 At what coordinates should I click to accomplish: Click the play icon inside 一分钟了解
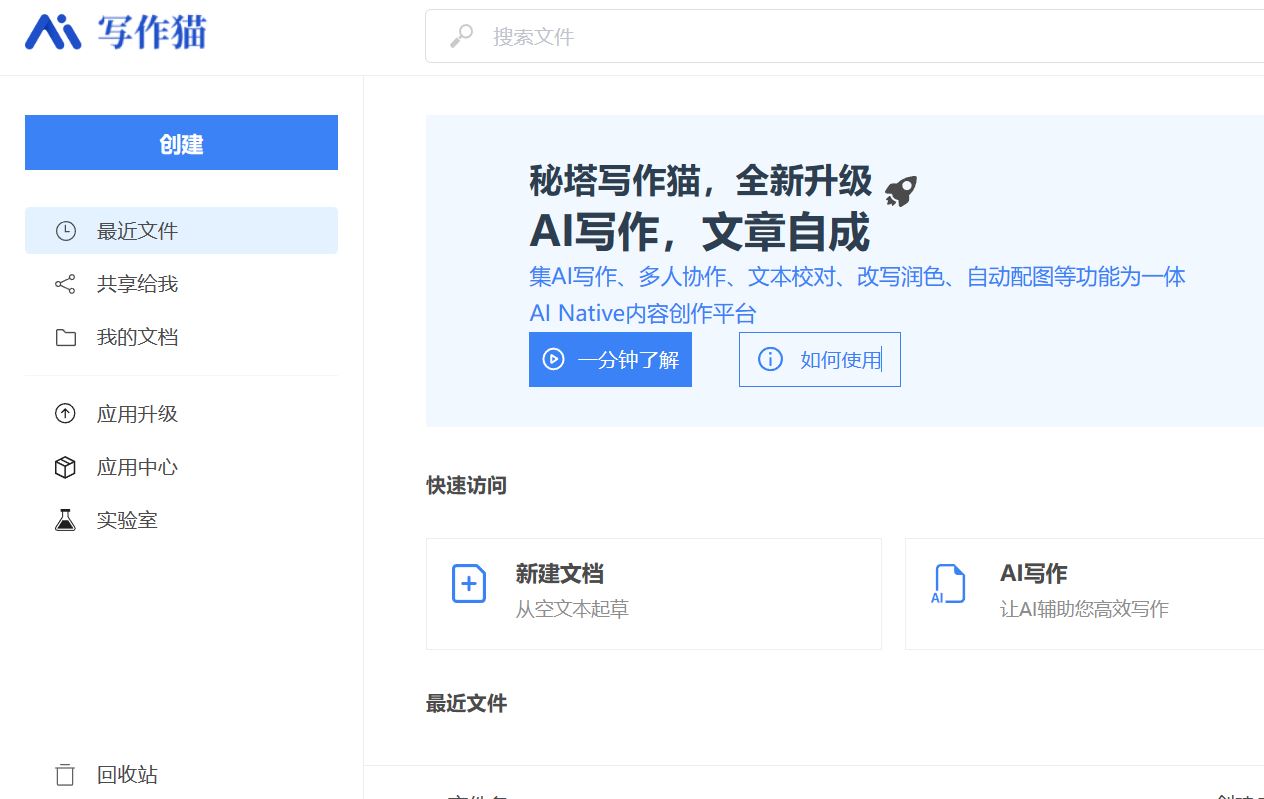[x=551, y=359]
